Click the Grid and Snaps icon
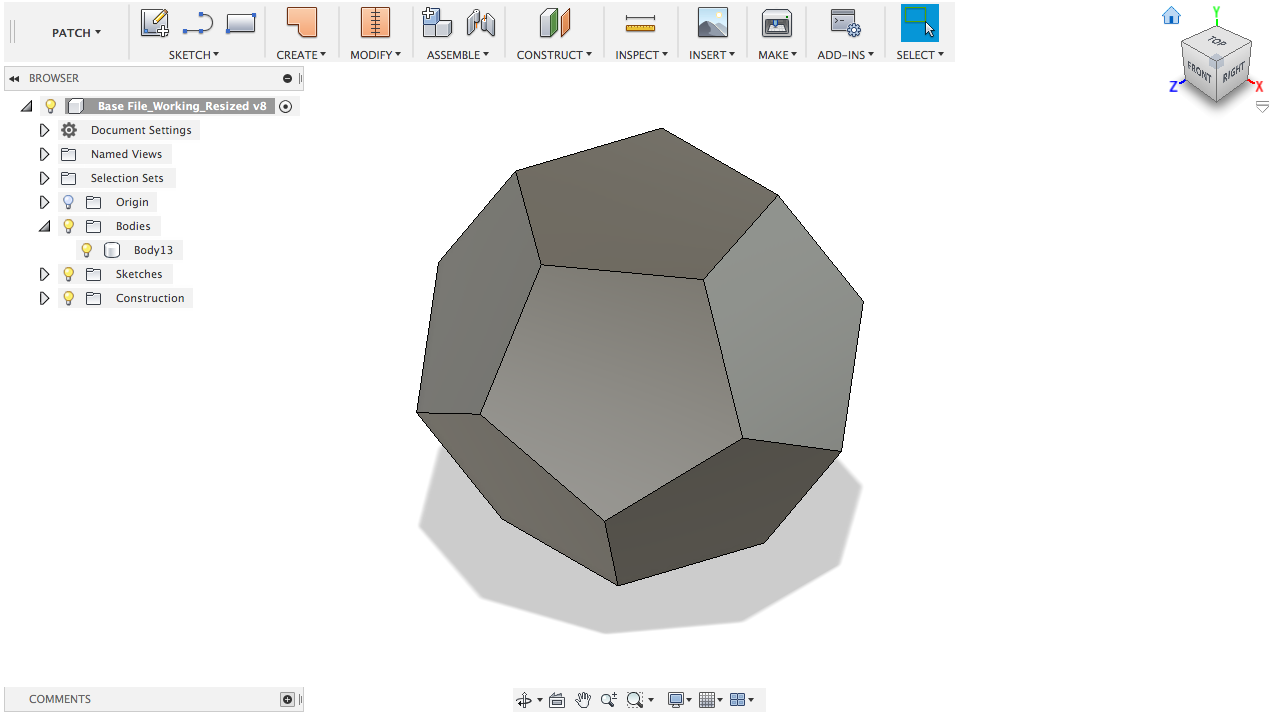Viewport: 1280px width, 715px height. coord(707,700)
